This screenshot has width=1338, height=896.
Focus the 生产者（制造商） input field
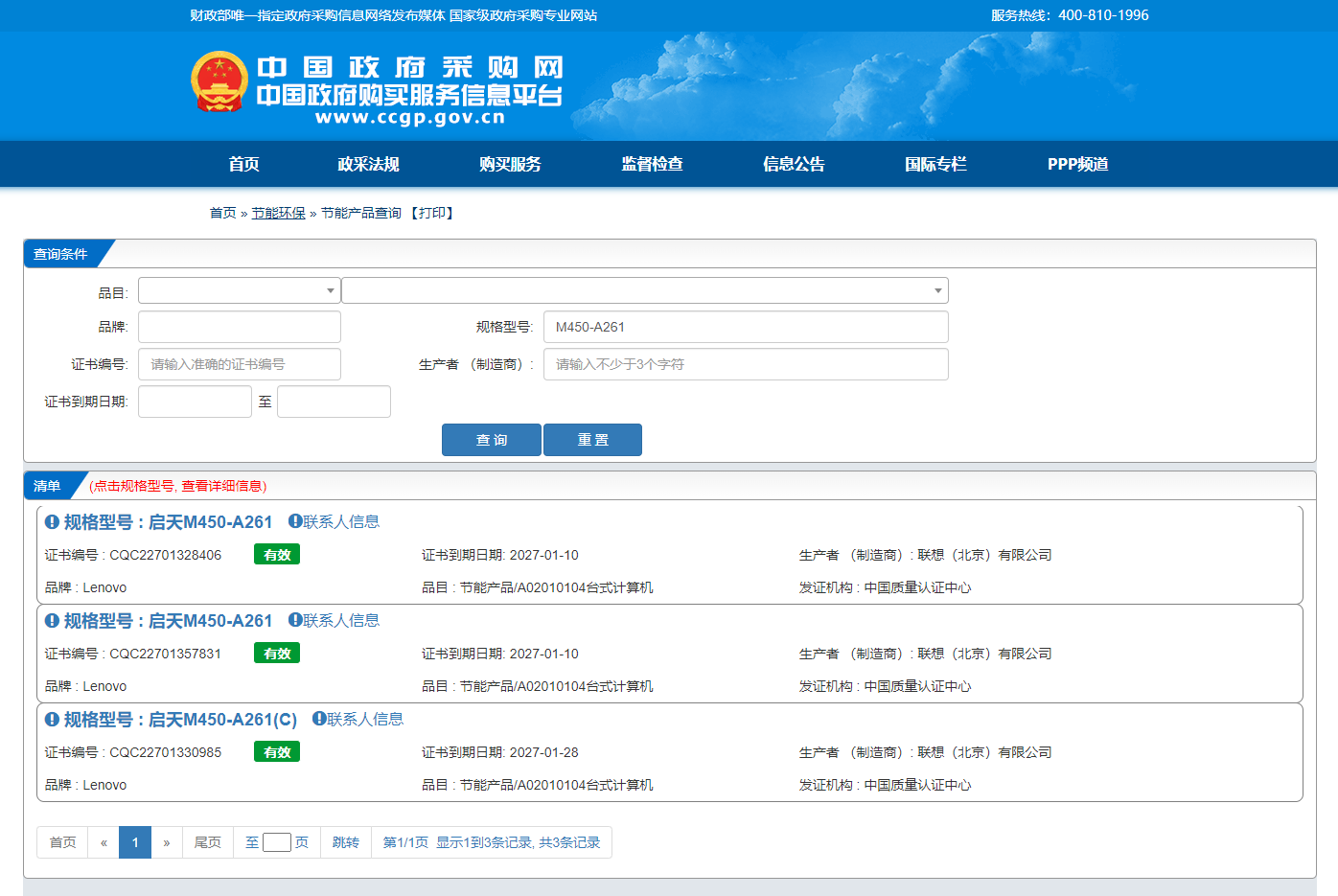tap(746, 364)
